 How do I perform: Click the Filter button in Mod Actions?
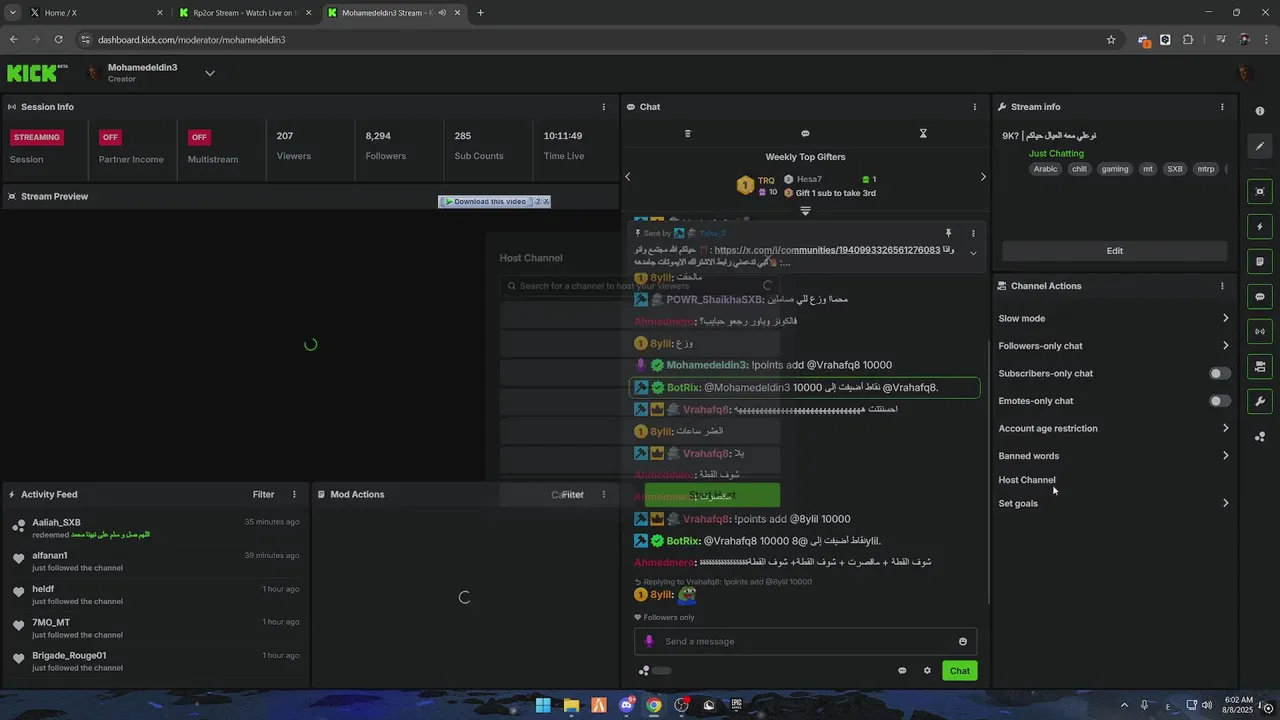pyautogui.click(x=572, y=494)
